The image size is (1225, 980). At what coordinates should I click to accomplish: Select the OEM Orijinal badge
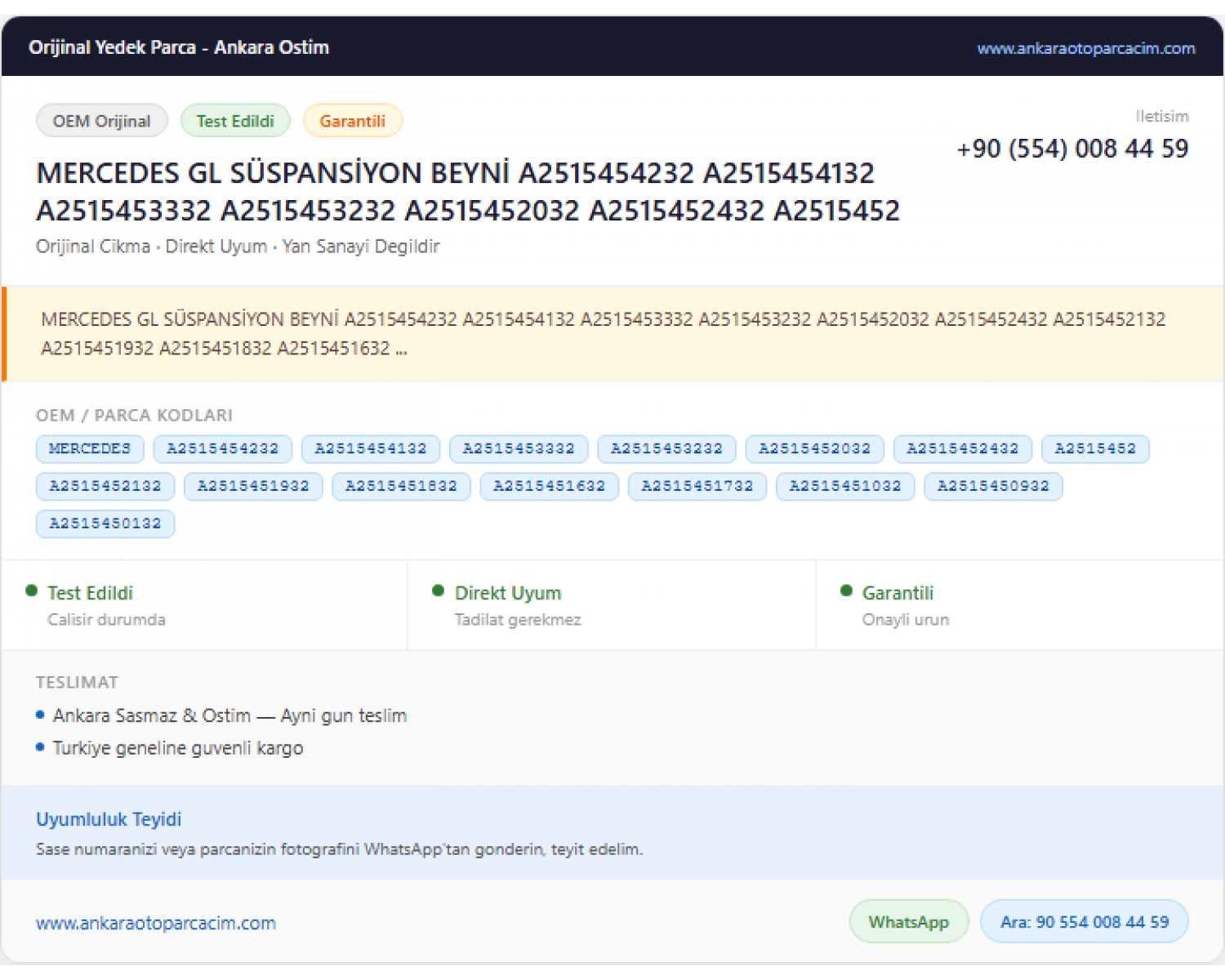102,121
